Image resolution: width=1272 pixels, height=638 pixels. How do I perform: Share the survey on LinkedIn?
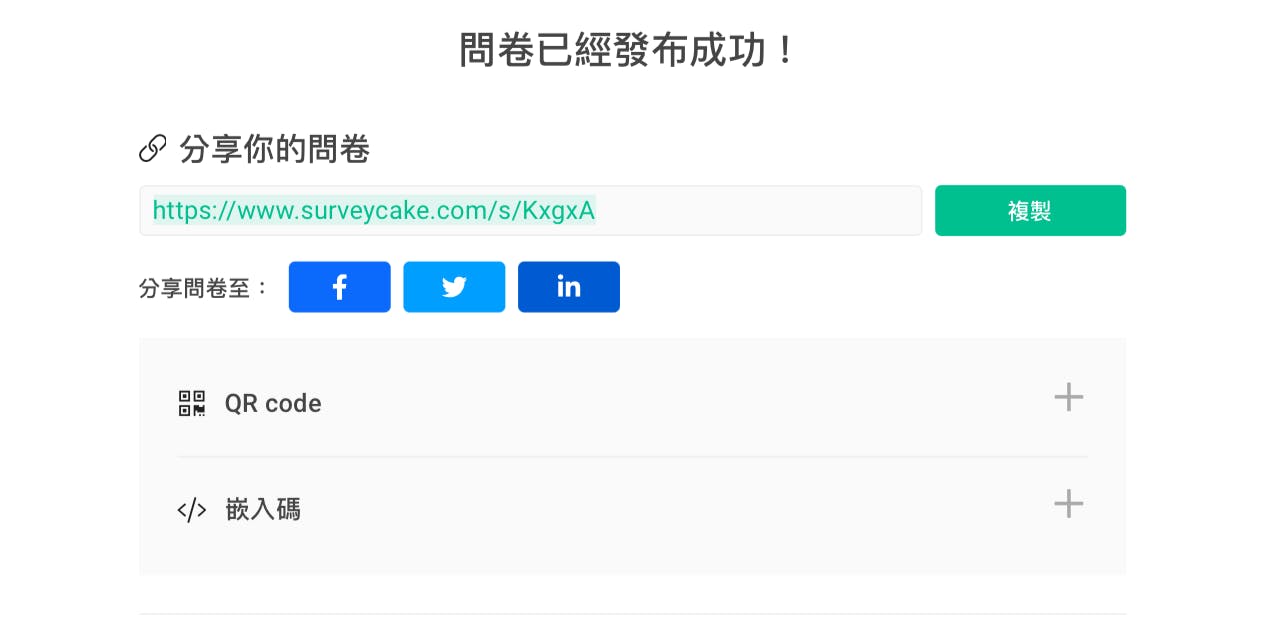tap(569, 287)
